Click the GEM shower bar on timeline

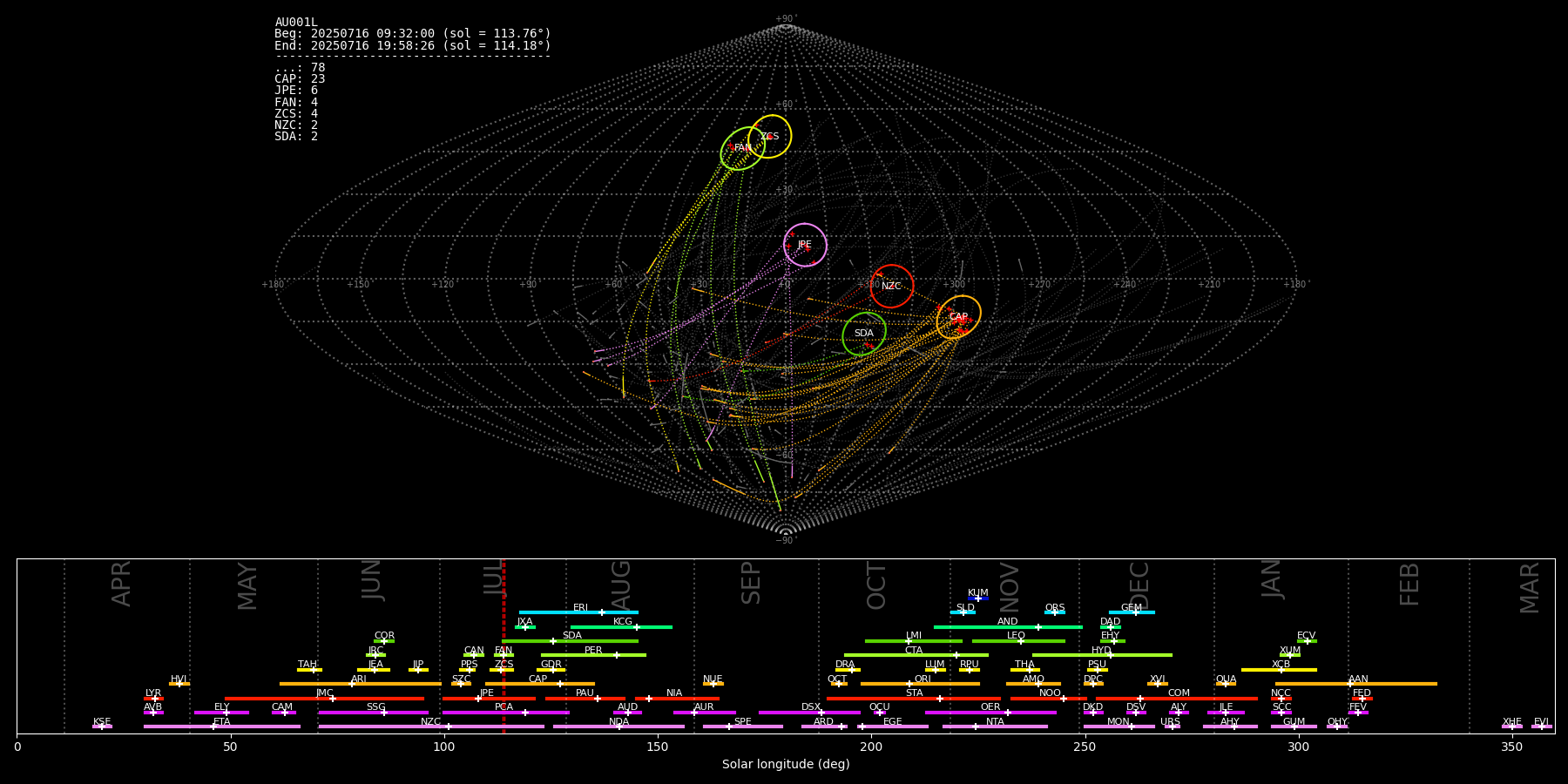(1132, 612)
